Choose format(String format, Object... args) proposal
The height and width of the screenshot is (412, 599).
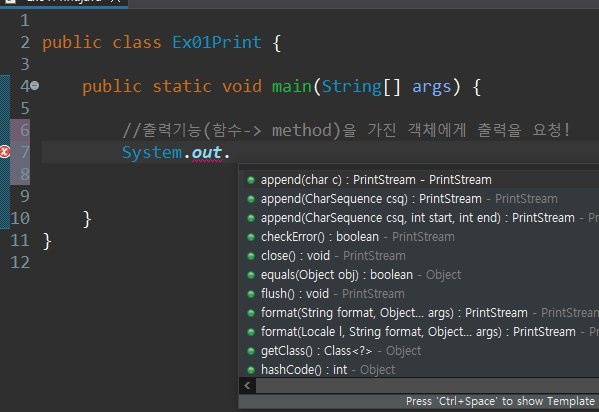click(421, 313)
